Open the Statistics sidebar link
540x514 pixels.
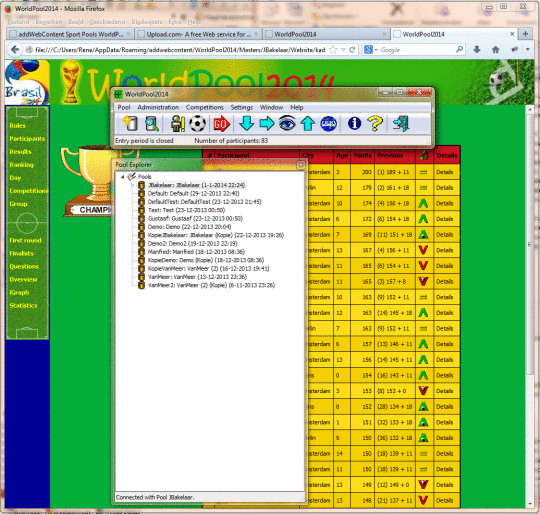point(23,306)
